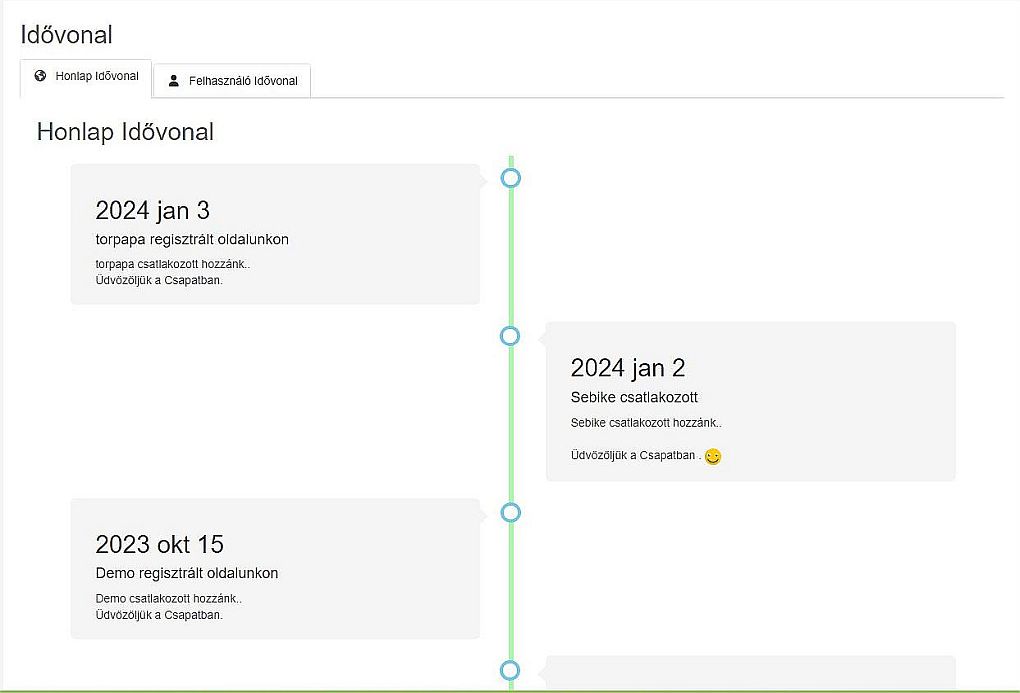
Task: Click the "2024 jan 2" date heading
Action: tap(627, 368)
